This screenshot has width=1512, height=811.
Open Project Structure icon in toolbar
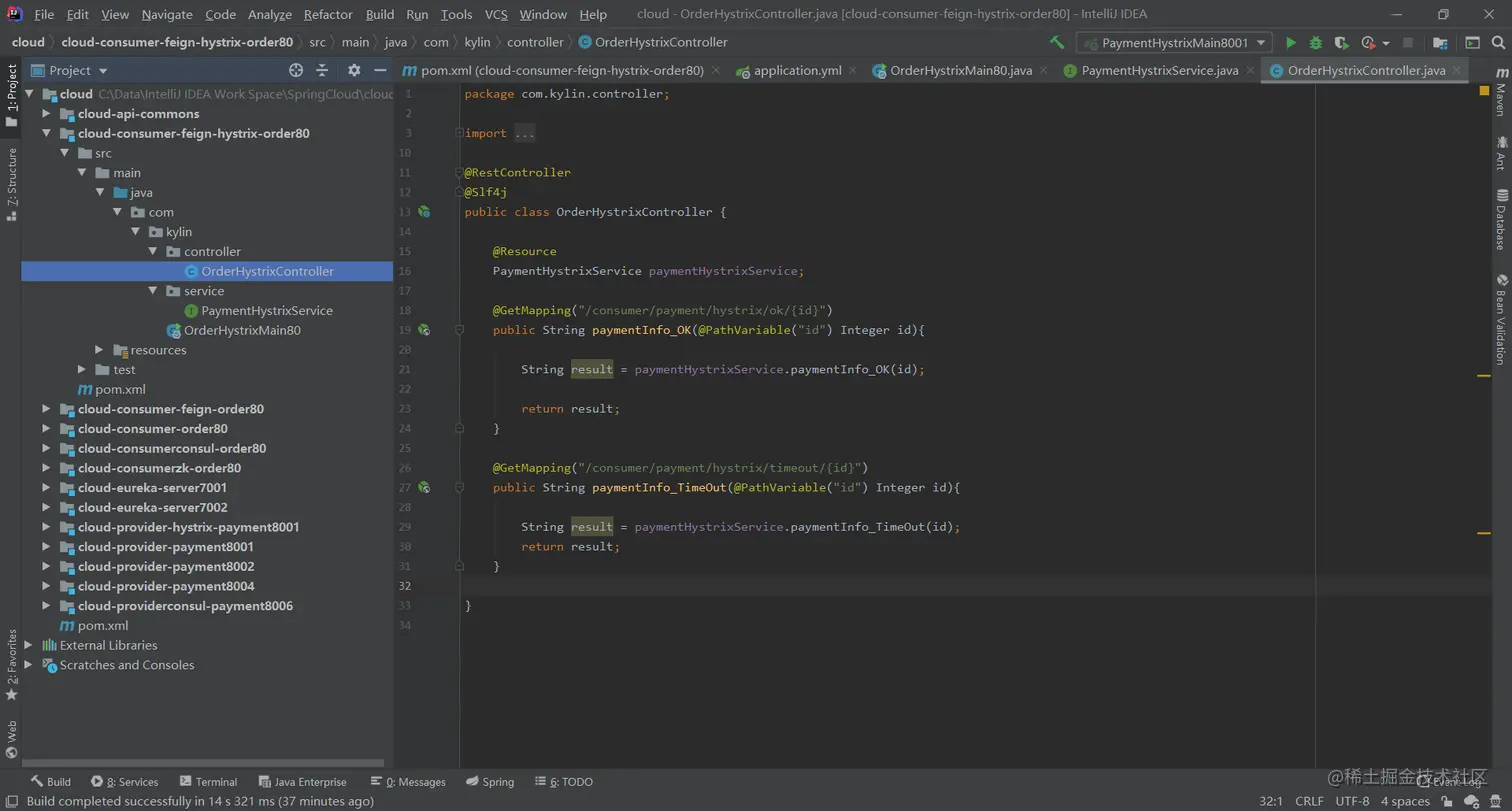click(x=1440, y=43)
